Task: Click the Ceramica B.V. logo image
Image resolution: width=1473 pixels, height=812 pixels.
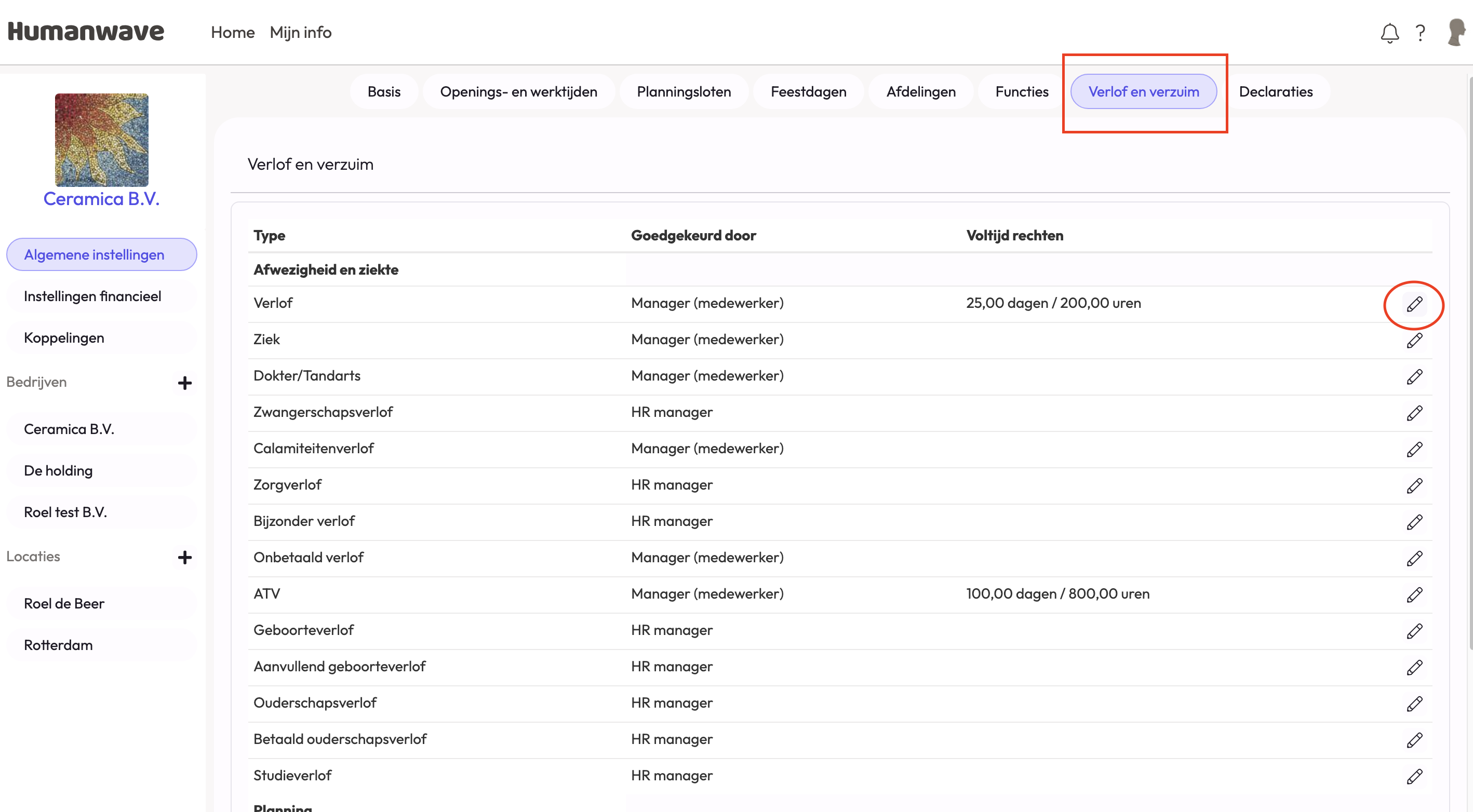Action: click(102, 140)
